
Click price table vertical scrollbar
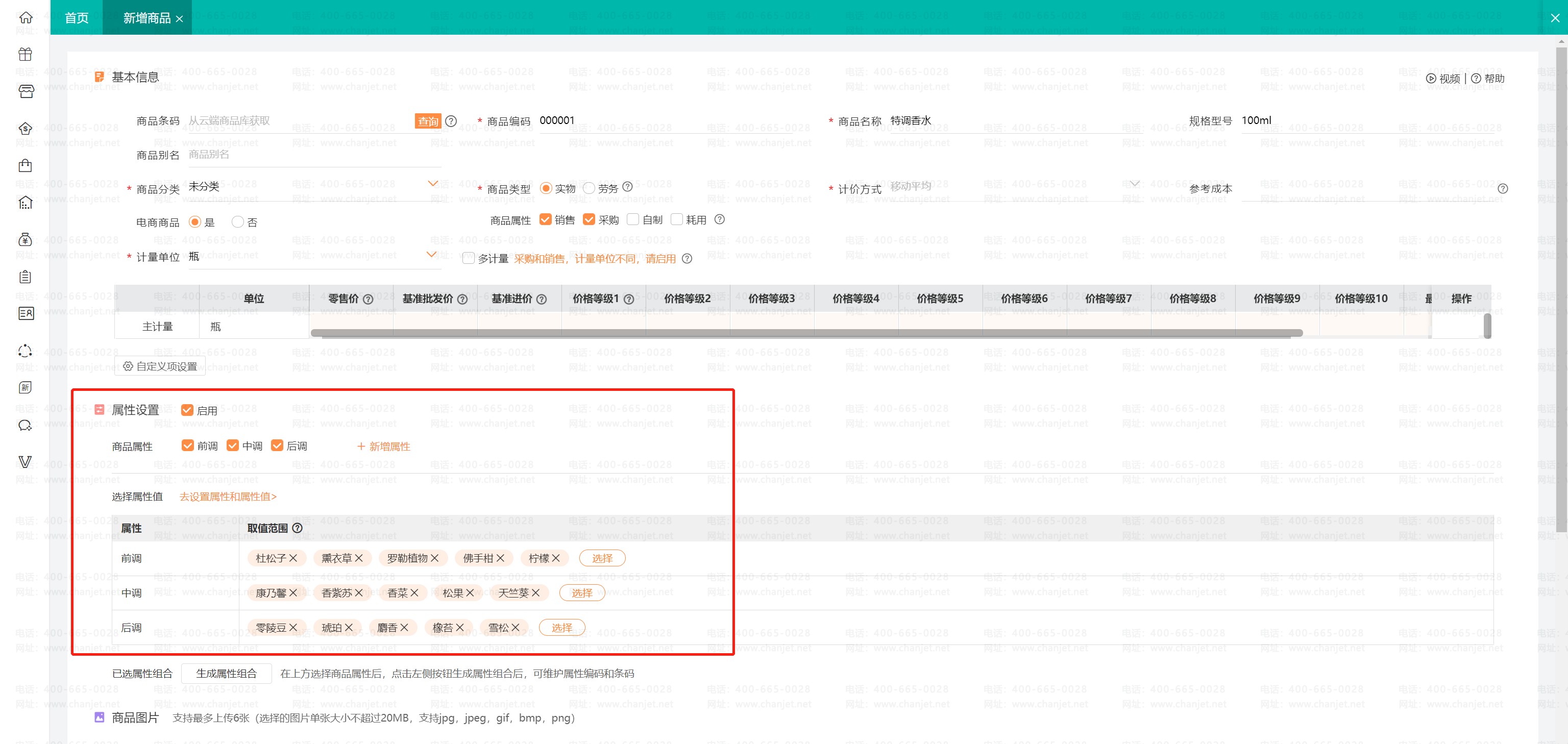[1487, 326]
